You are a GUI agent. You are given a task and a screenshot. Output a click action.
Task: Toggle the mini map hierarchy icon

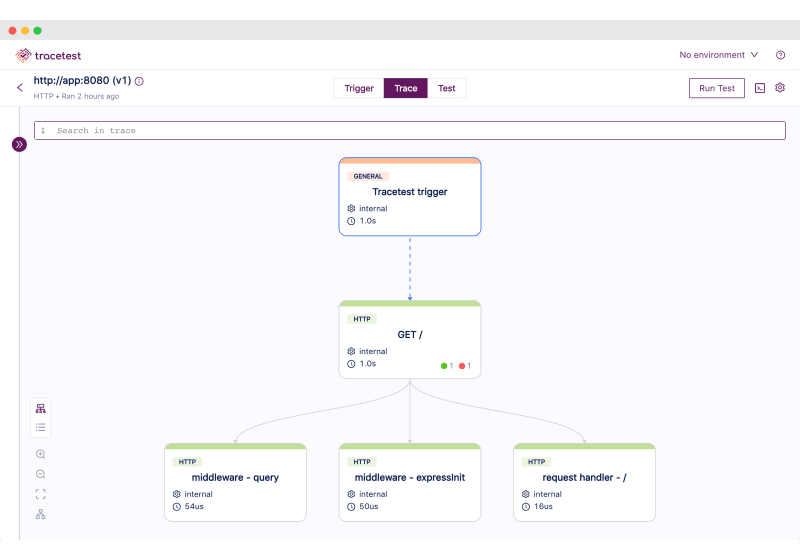pyautogui.click(x=41, y=514)
